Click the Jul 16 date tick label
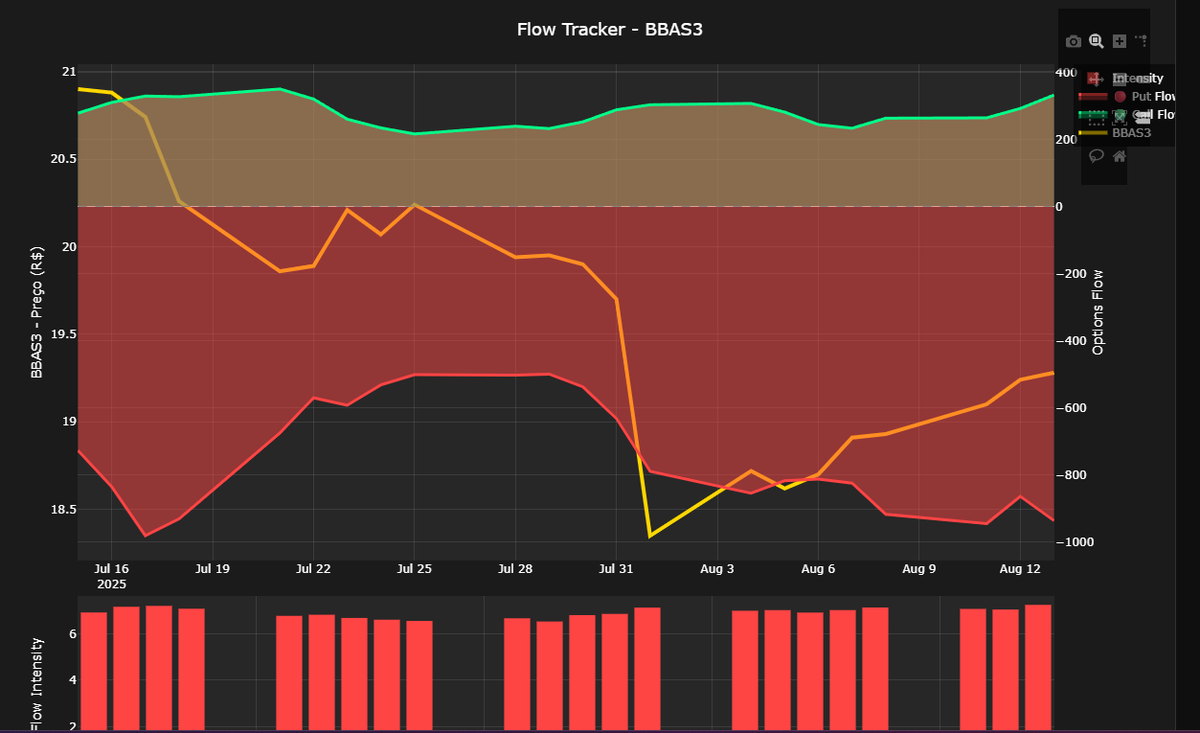This screenshot has width=1200, height=733. coord(112,569)
